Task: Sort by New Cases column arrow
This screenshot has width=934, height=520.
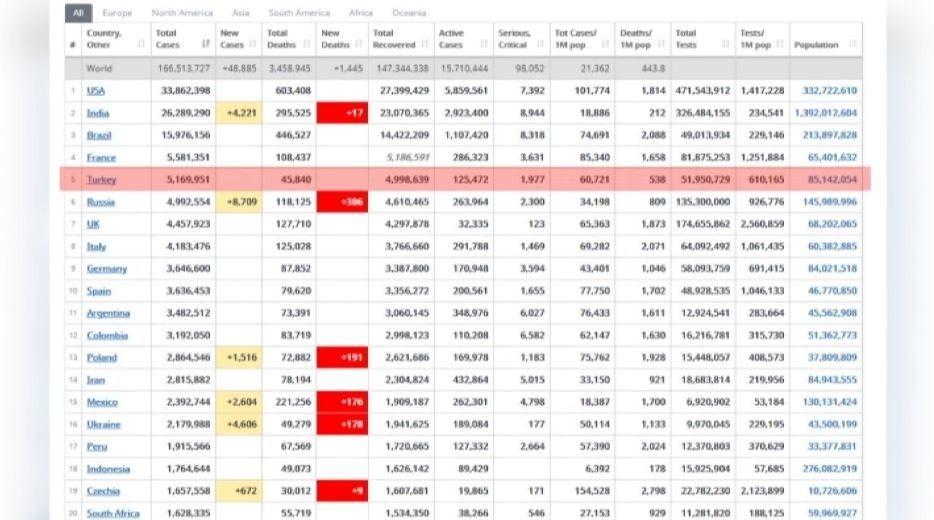Action: click(252, 45)
